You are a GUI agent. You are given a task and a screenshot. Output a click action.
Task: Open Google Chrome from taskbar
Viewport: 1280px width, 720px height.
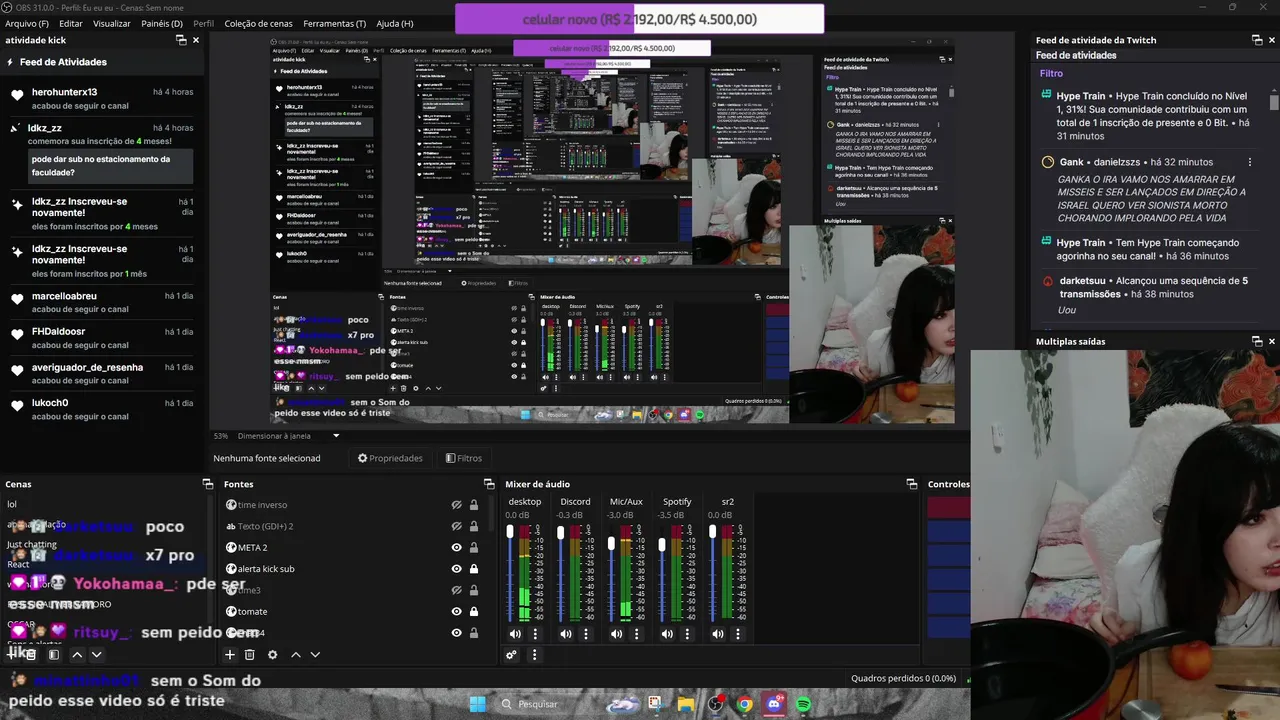[x=745, y=704]
